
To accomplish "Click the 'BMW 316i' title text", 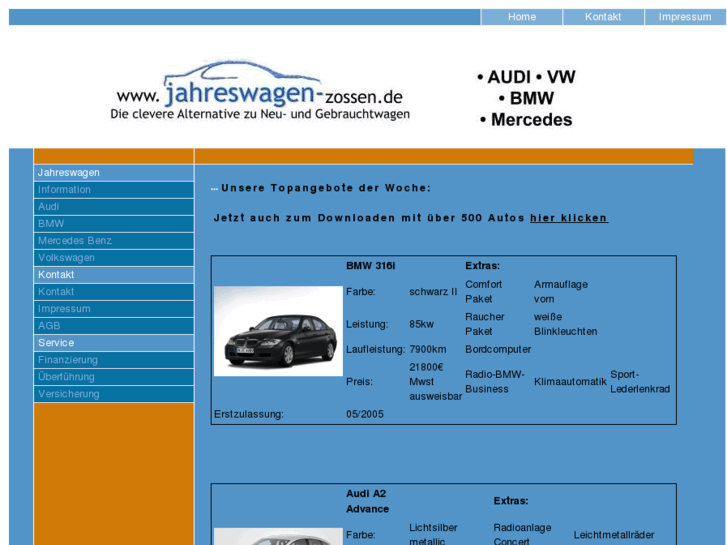I will point(370,266).
